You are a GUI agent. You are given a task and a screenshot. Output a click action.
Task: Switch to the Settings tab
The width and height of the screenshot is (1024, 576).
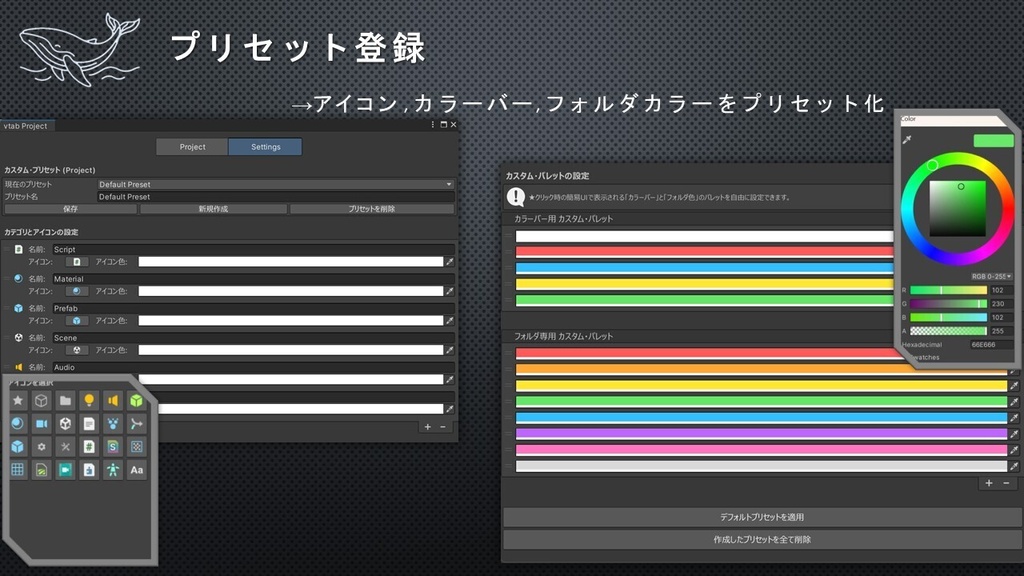[x=265, y=147]
